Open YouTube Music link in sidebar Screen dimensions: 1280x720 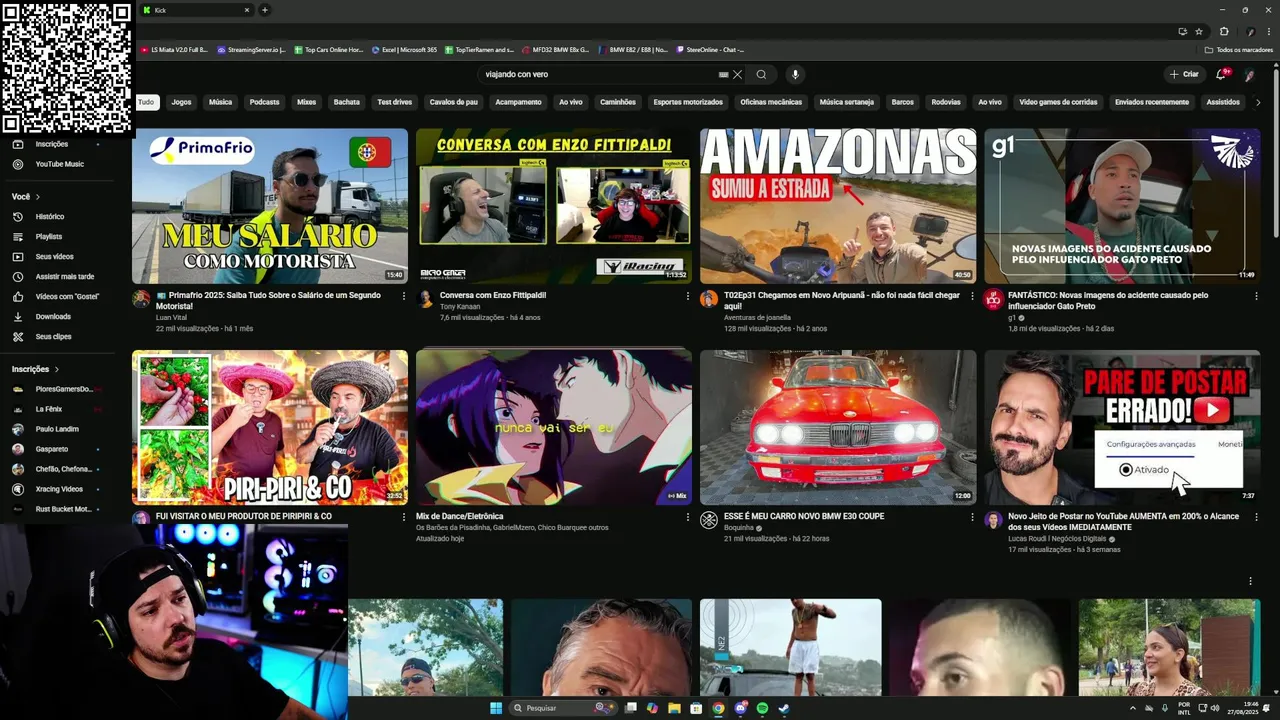pyautogui.click(x=59, y=164)
